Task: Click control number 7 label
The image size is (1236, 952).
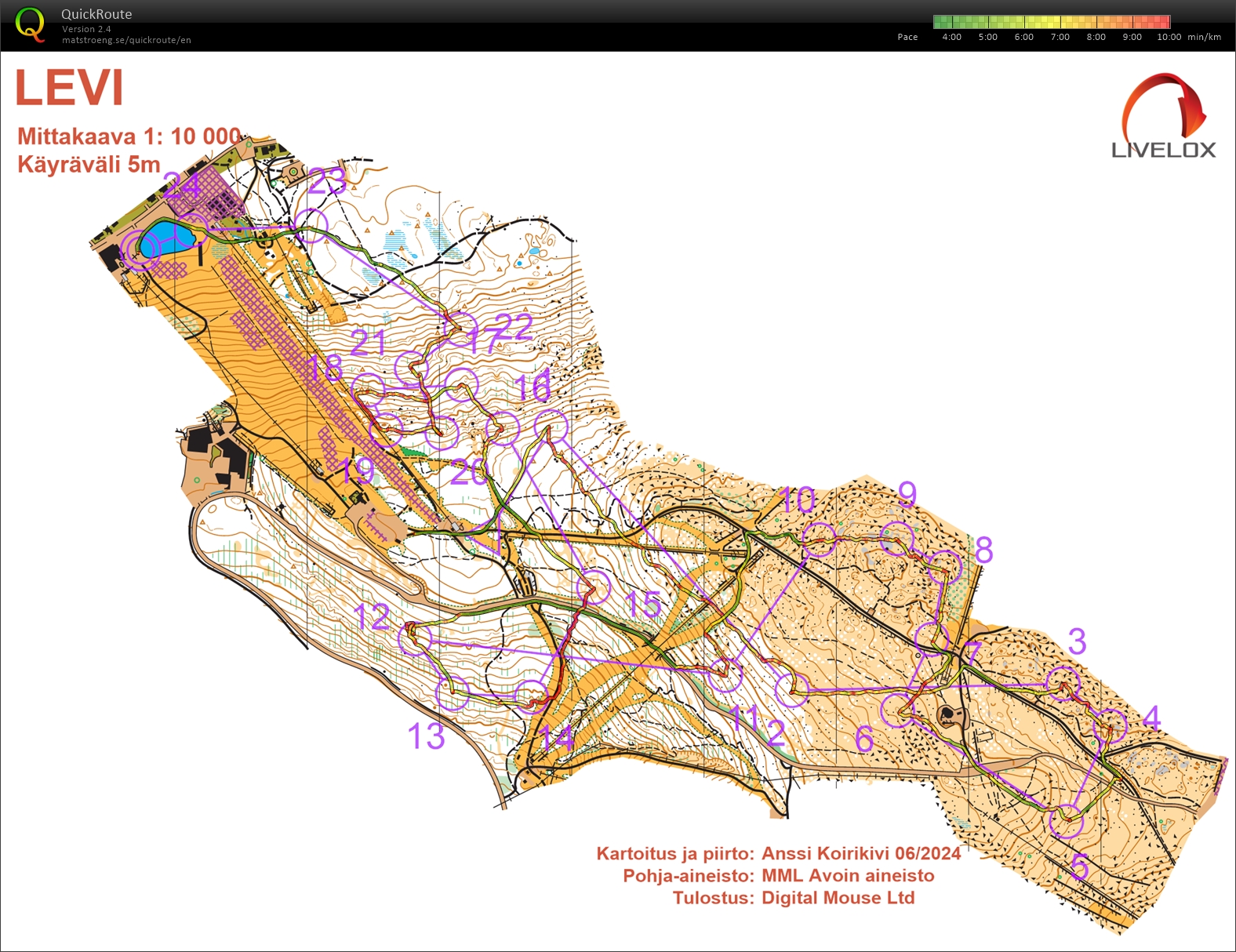Action: pos(972,653)
